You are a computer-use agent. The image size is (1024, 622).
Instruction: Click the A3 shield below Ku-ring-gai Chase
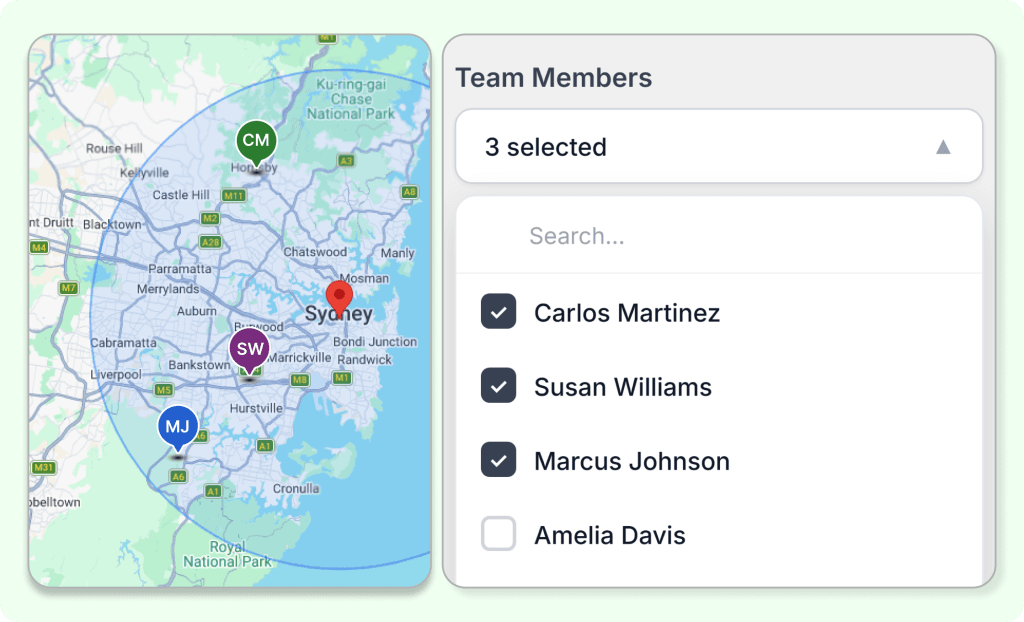tap(344, 160)
